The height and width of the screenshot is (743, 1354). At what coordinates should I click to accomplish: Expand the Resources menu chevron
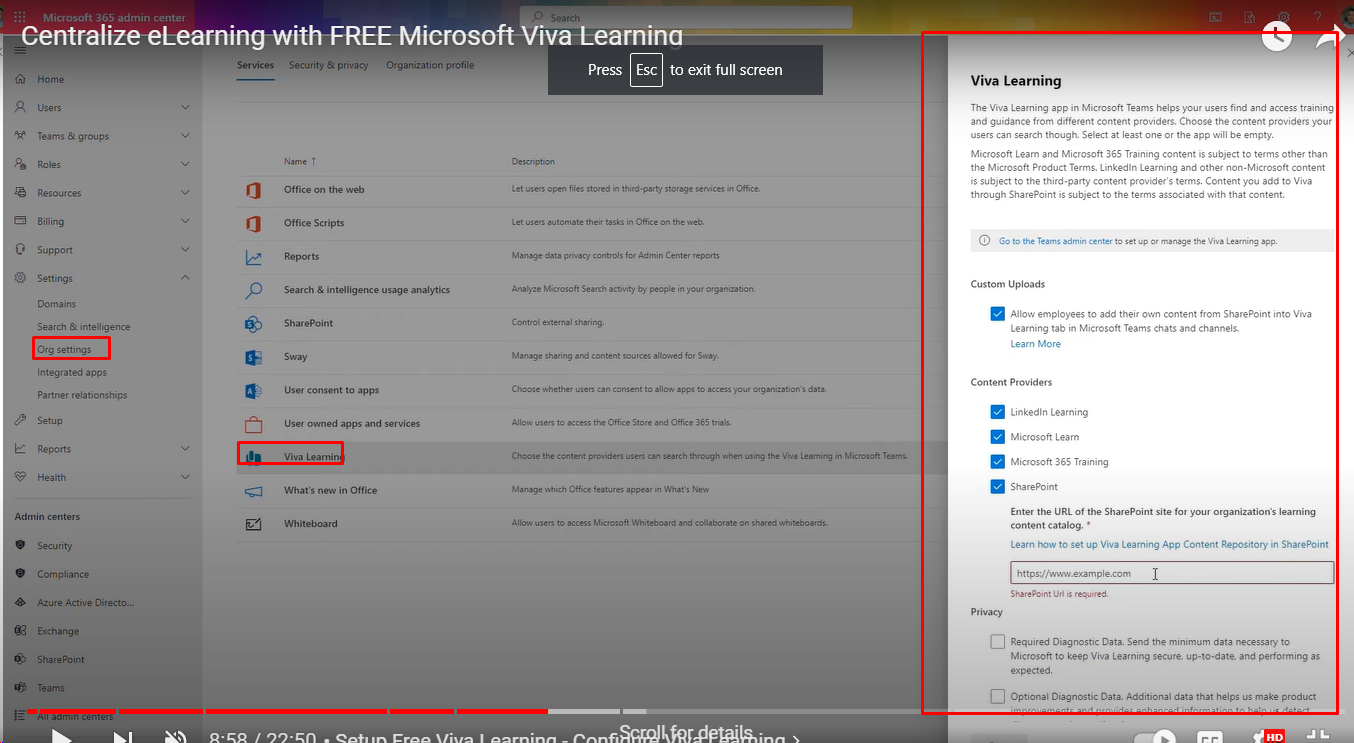[185, 193]
